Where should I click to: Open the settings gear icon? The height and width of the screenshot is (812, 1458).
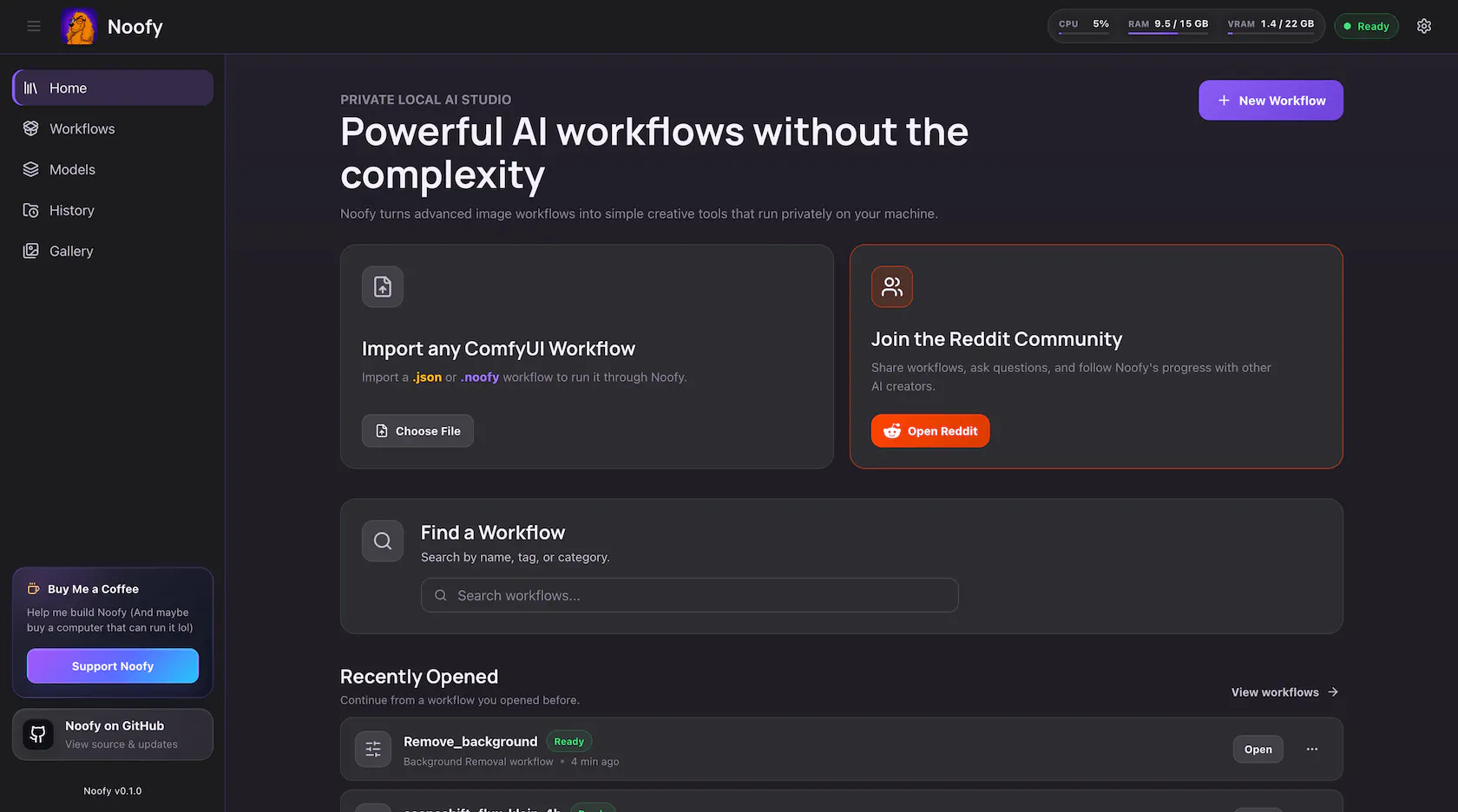(1424, 26)
